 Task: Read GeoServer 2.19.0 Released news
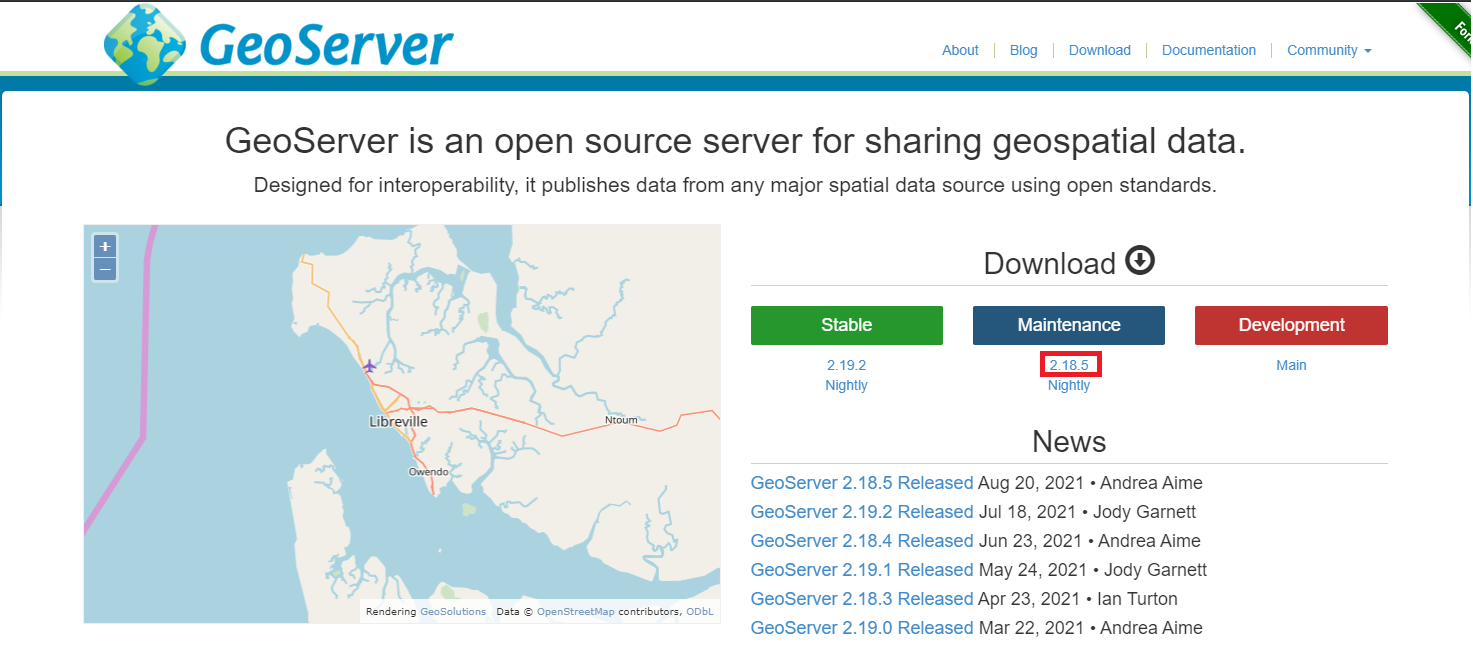pos(862,628)
